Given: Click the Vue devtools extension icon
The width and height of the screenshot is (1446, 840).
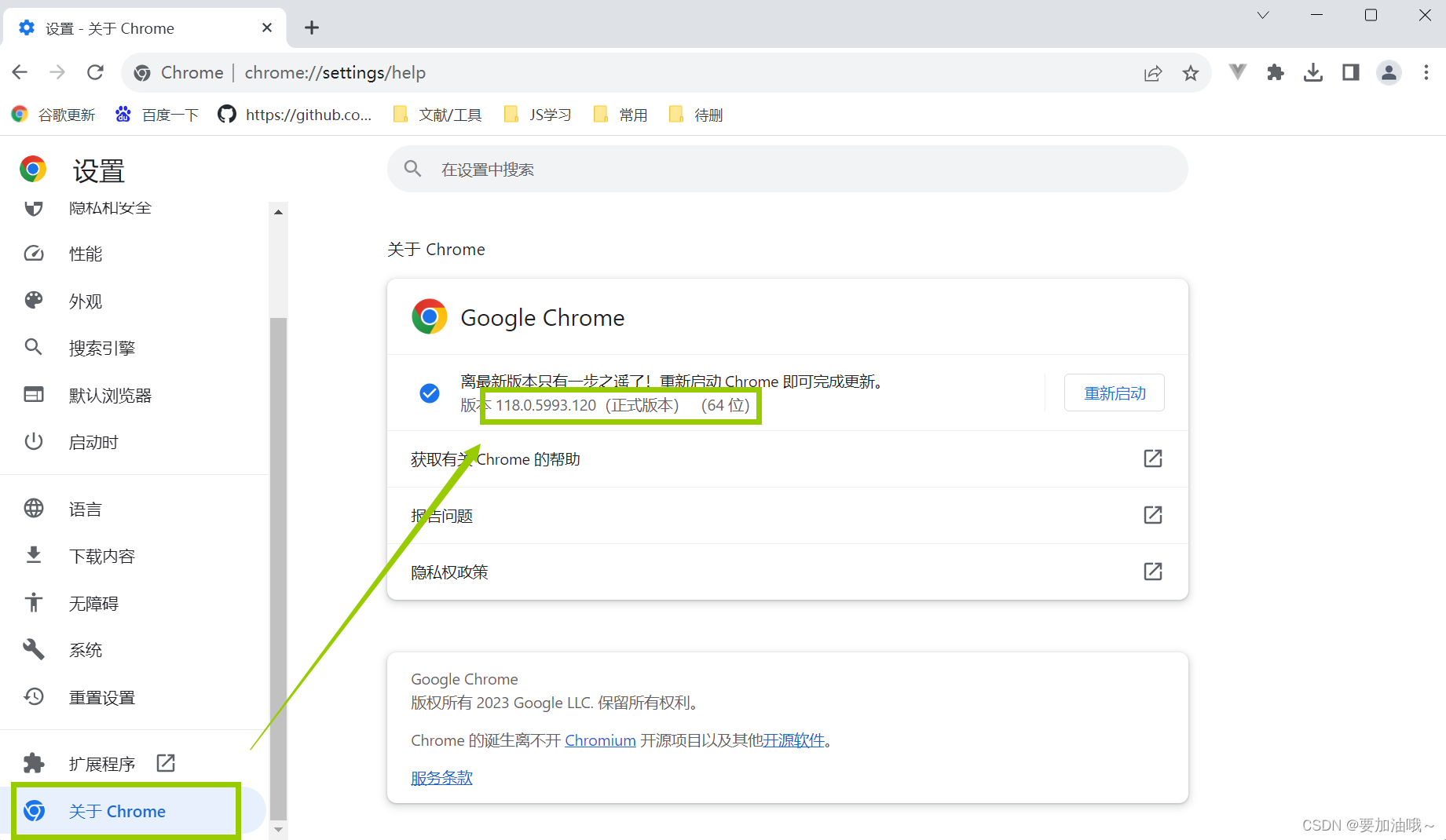Looking at the screenshot, I should tap(1237, 72).
